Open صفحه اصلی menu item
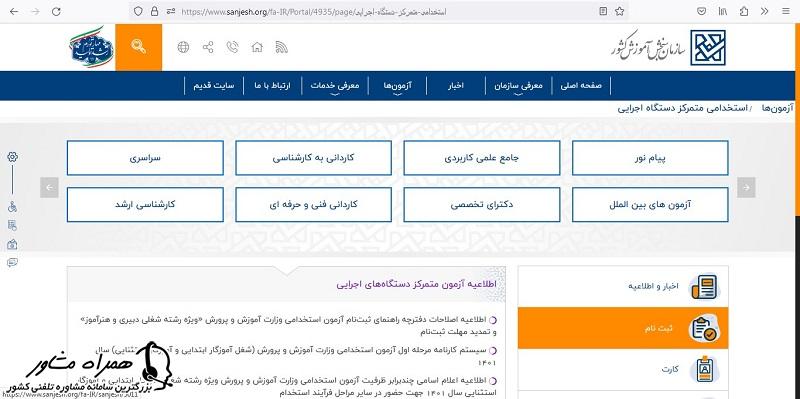The height and width of the screenshot is (399, 800). point(581,86)
